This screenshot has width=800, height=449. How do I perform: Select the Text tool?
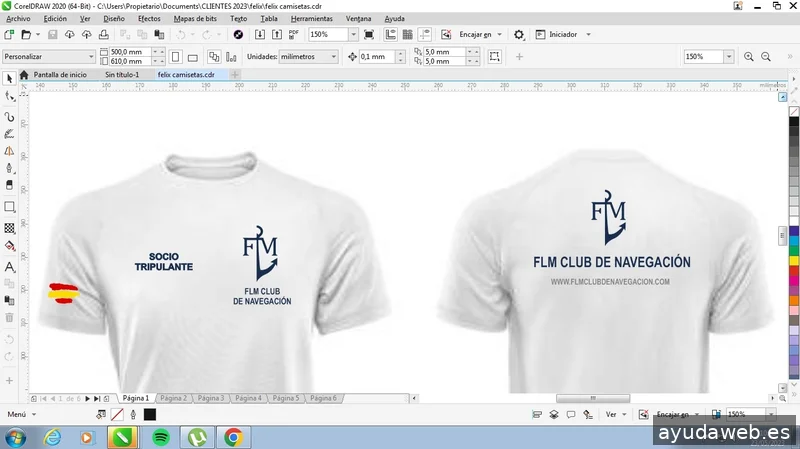point(9,267)
